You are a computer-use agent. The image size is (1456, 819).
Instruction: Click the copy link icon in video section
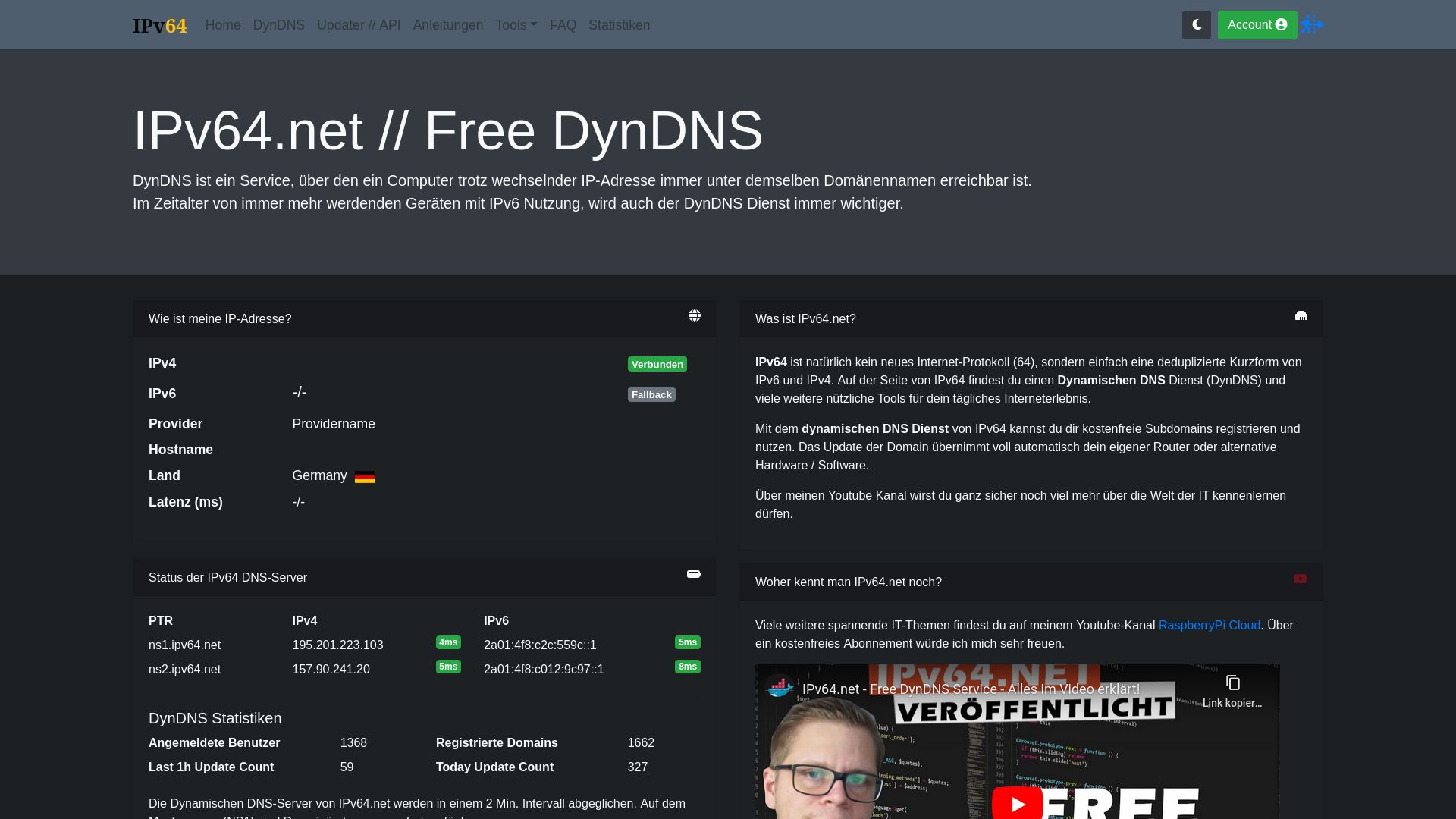tap(1233, 683)
